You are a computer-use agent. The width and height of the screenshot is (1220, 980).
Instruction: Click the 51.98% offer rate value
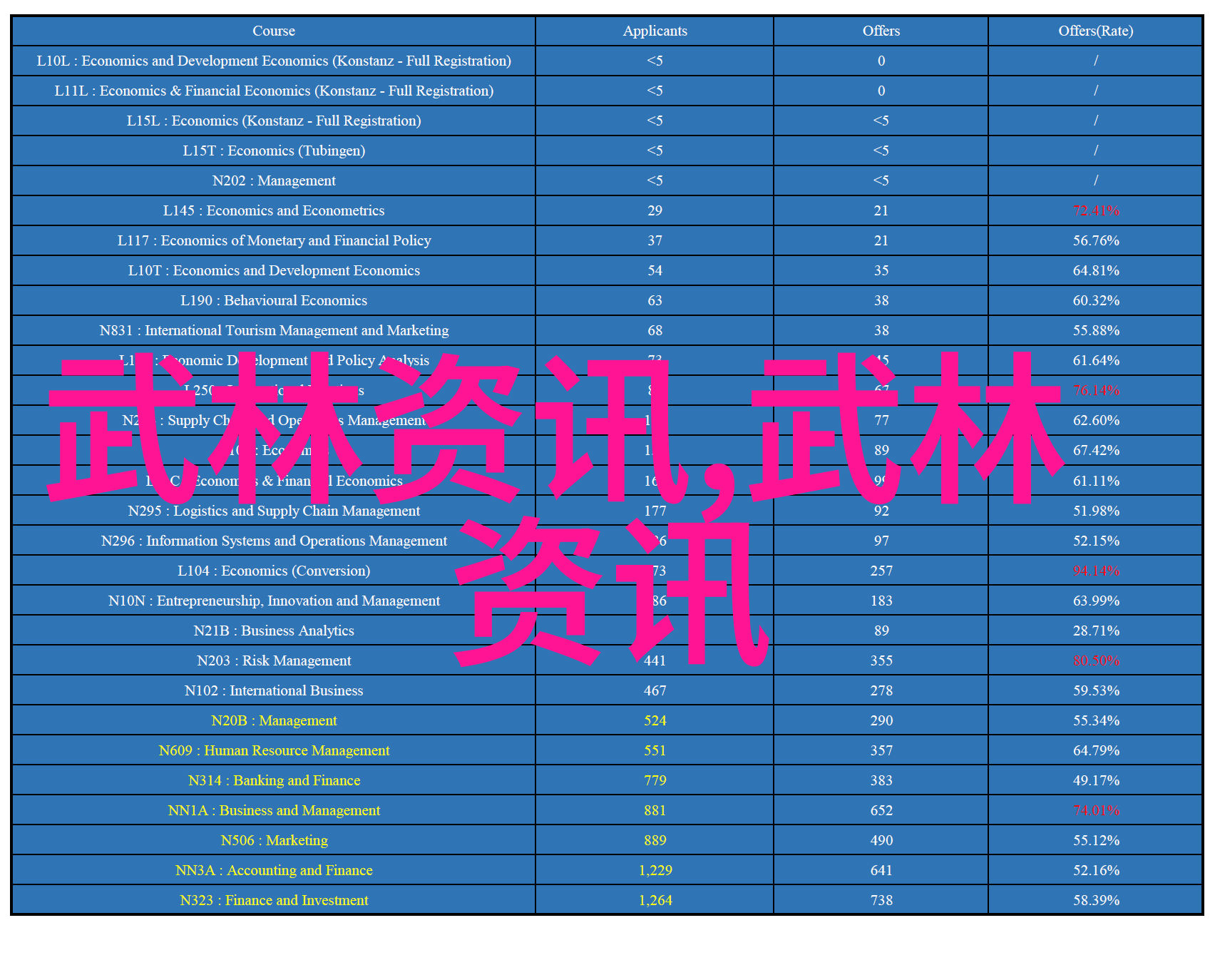(x=1096, y=511)
